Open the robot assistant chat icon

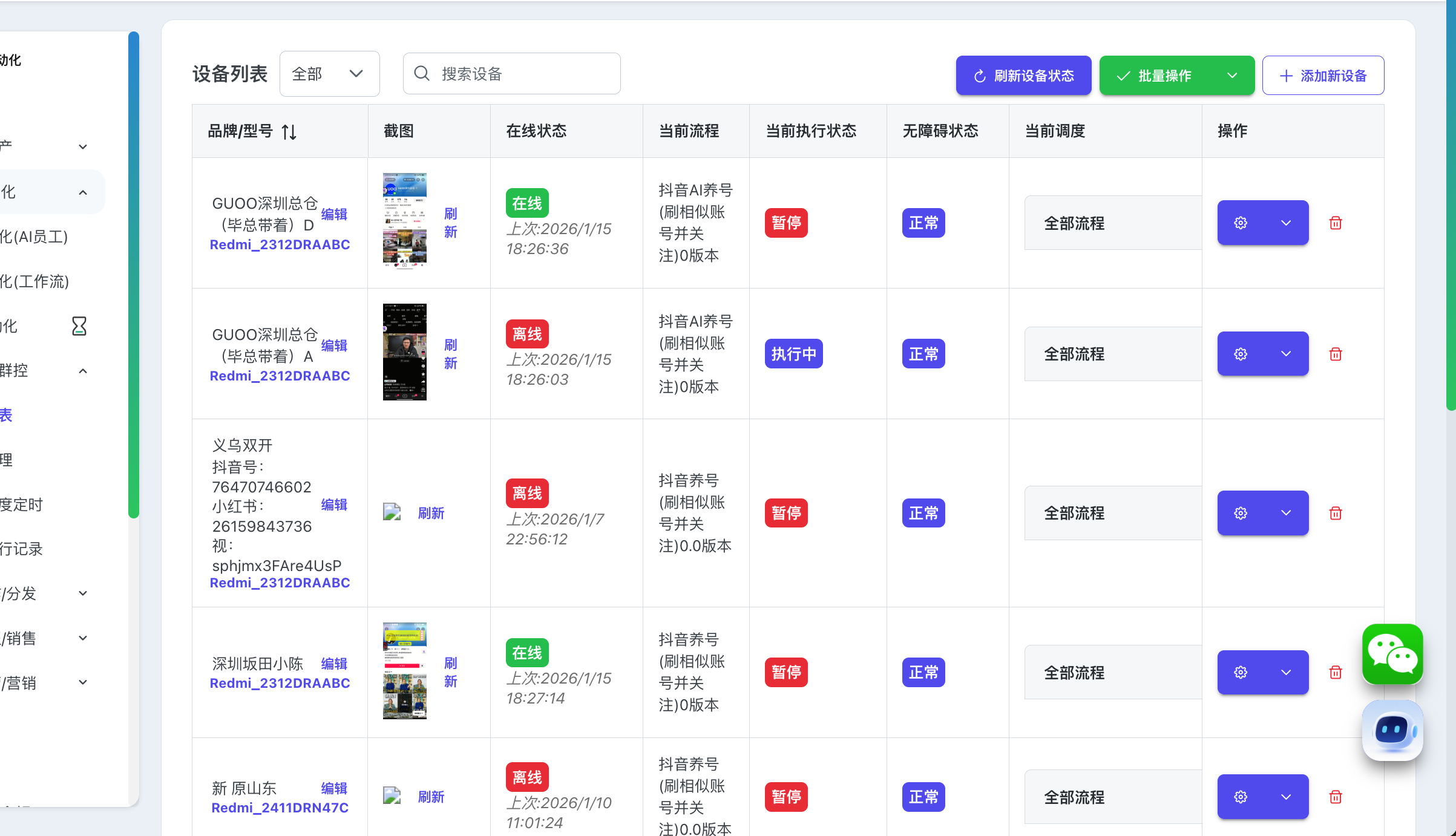1392,730
